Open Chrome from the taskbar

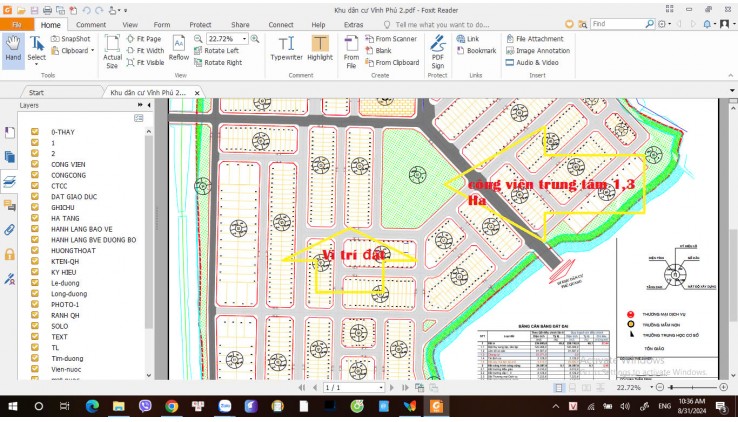171,406
